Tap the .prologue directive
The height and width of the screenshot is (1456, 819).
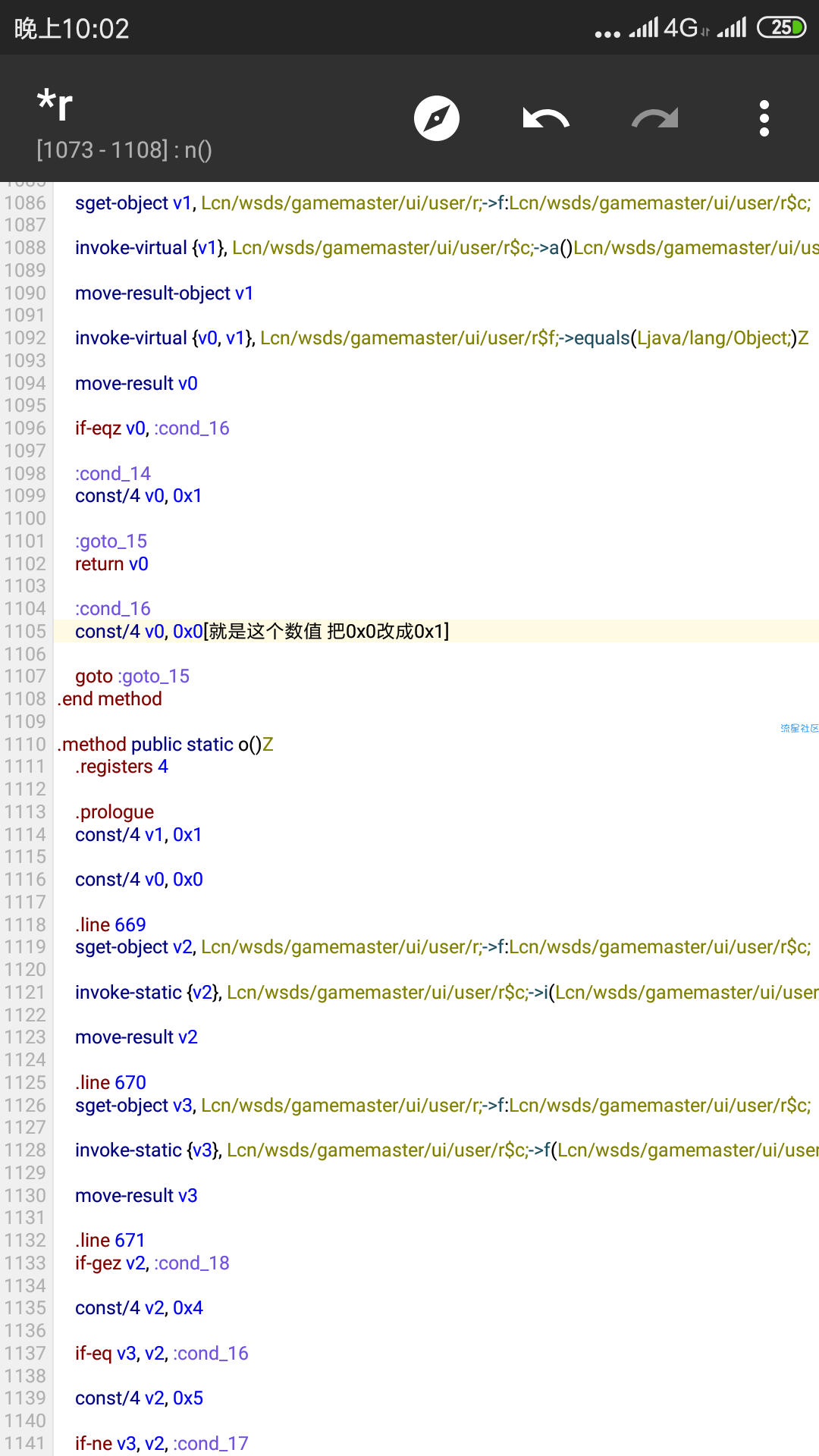(115, 811)
